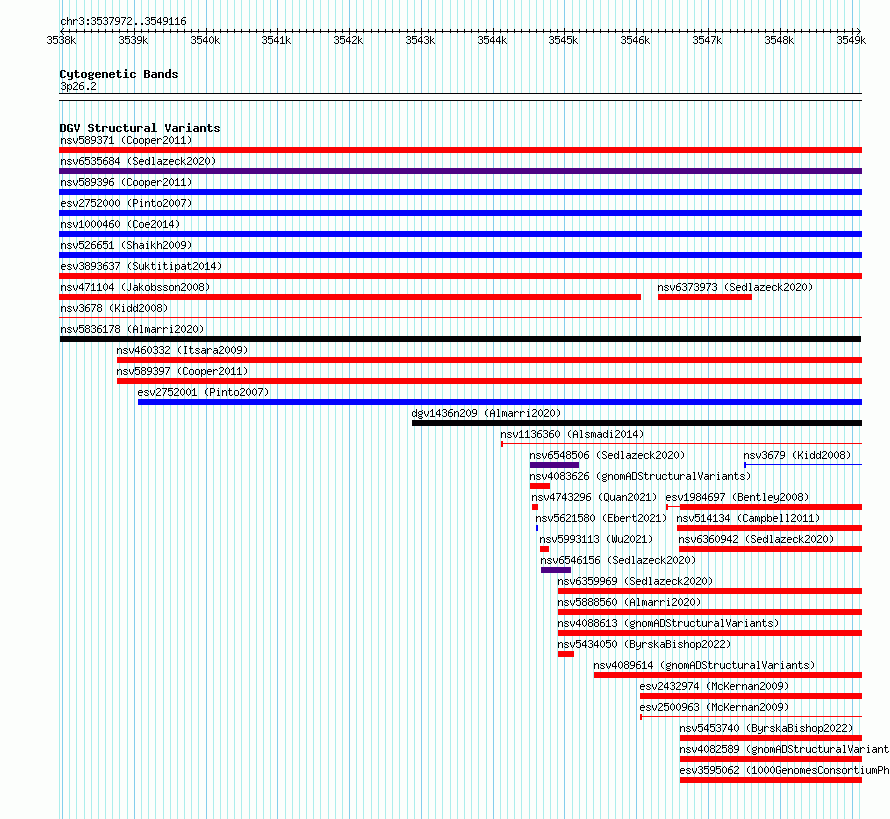
Task: Open nsv5888560 (Almarri2020) label
Action: pos(629,602)
